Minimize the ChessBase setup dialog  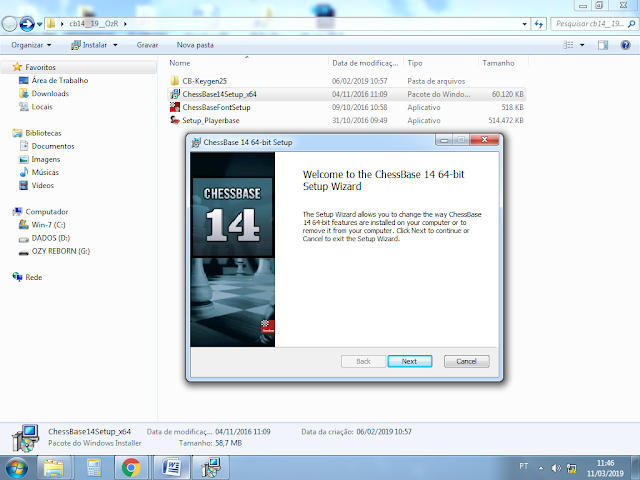pos(444,140)
